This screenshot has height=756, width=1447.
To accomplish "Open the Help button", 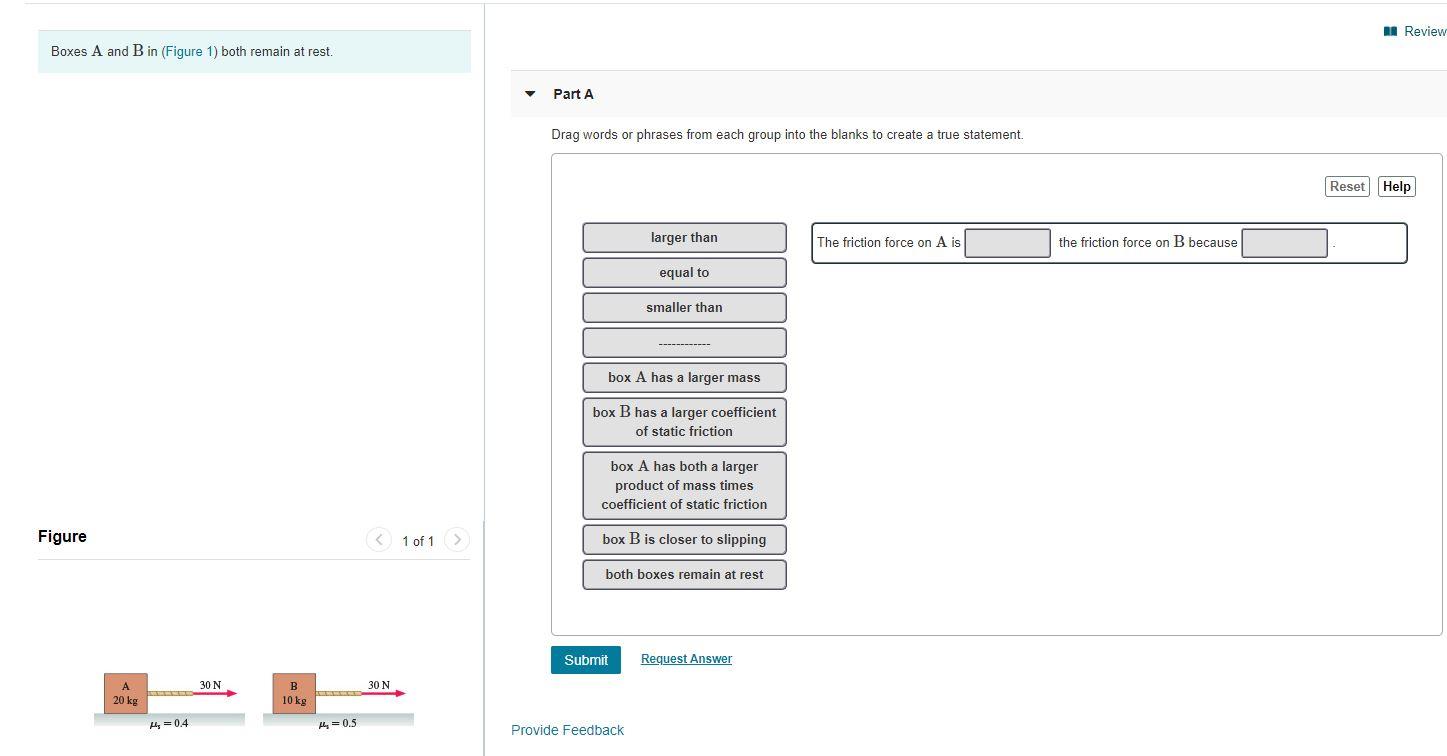I will (1396, 186).
